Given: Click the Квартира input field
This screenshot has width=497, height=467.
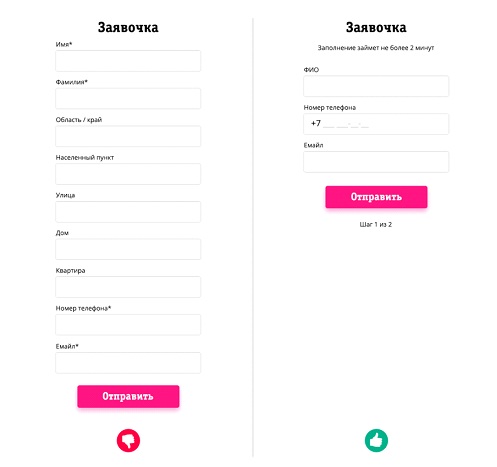Looking at the screenshot, I should (x=128, y=287).
